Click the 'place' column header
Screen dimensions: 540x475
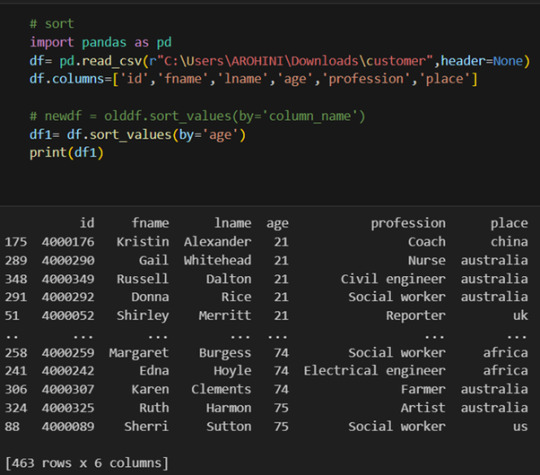pyautogui.click(x=509, y=224)
